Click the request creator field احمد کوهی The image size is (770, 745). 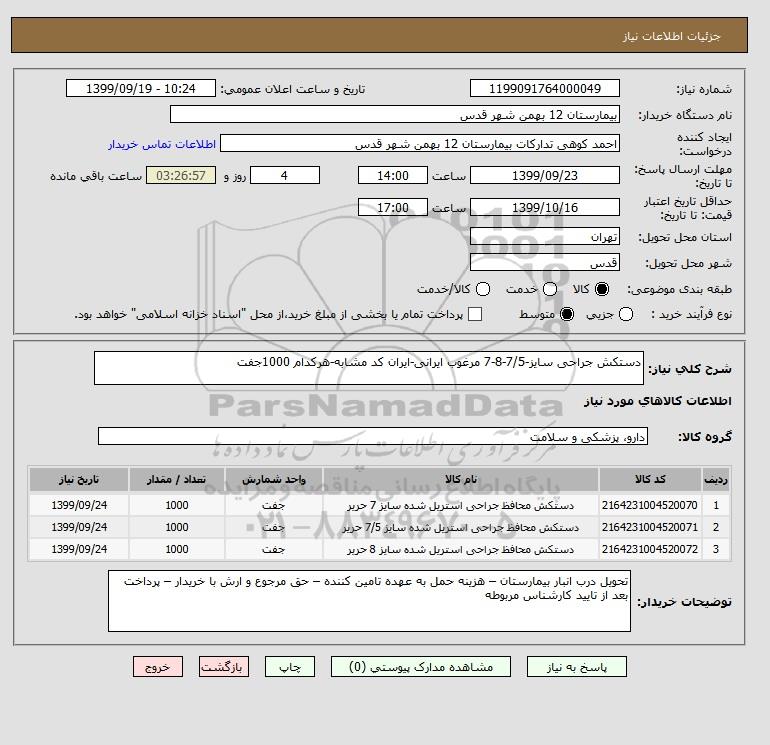[x=420, y=143]
